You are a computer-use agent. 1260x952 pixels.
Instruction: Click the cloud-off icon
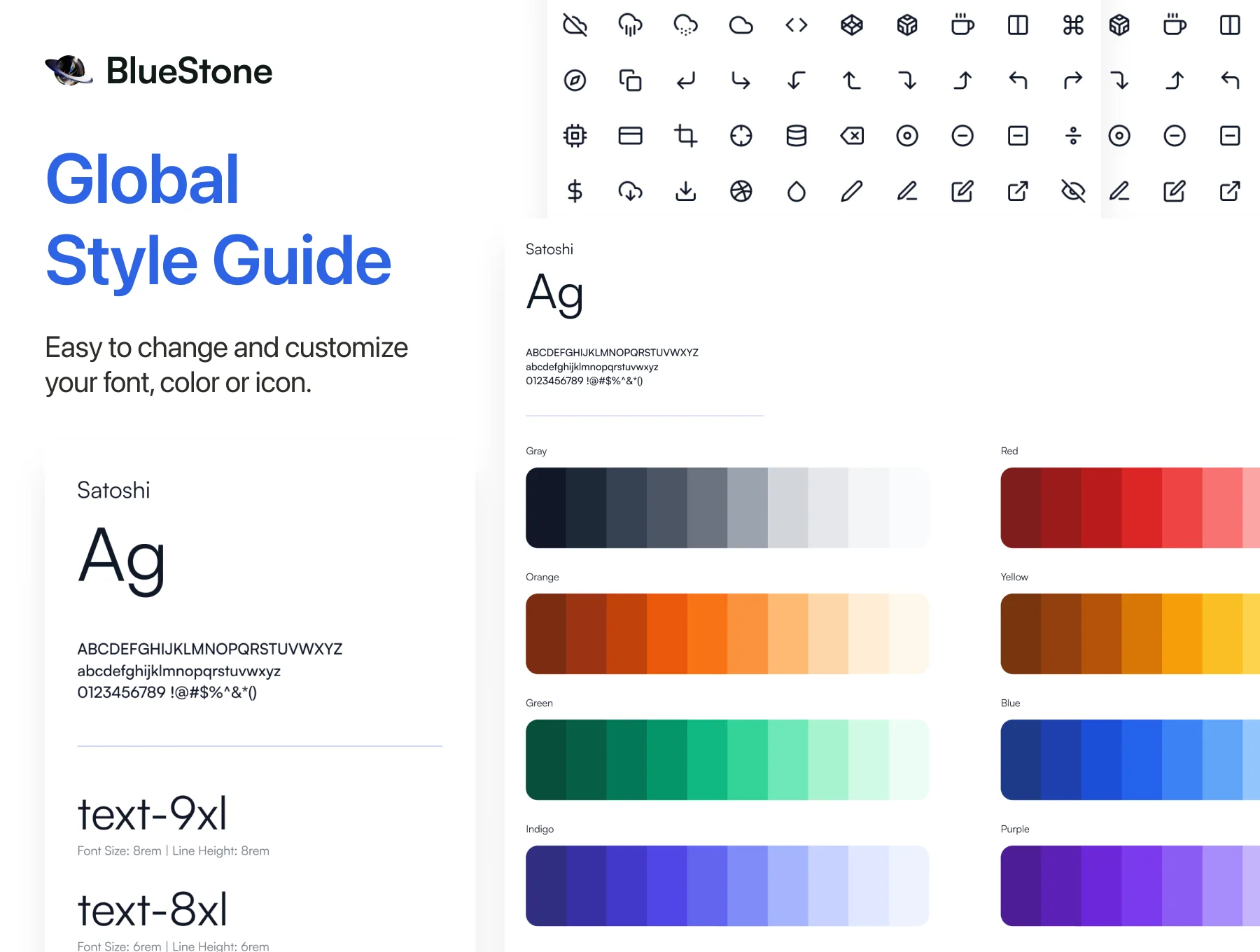(575, 25)
